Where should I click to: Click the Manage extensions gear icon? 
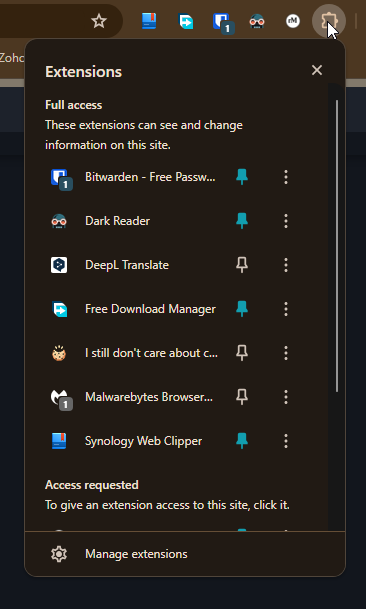(59, 554)
